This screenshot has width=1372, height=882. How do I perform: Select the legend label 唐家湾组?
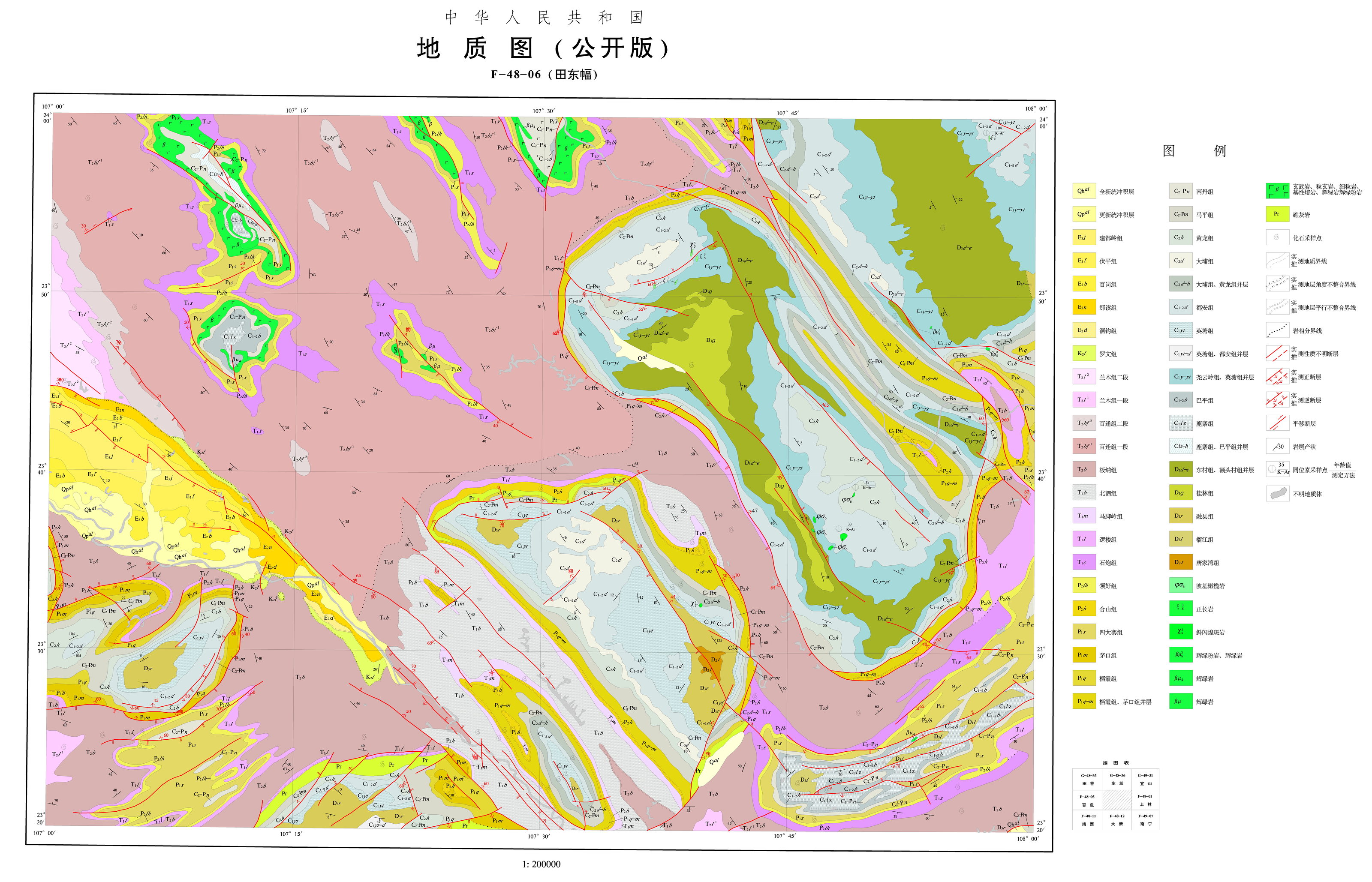pyautogui.click(x=1208, y=562)
